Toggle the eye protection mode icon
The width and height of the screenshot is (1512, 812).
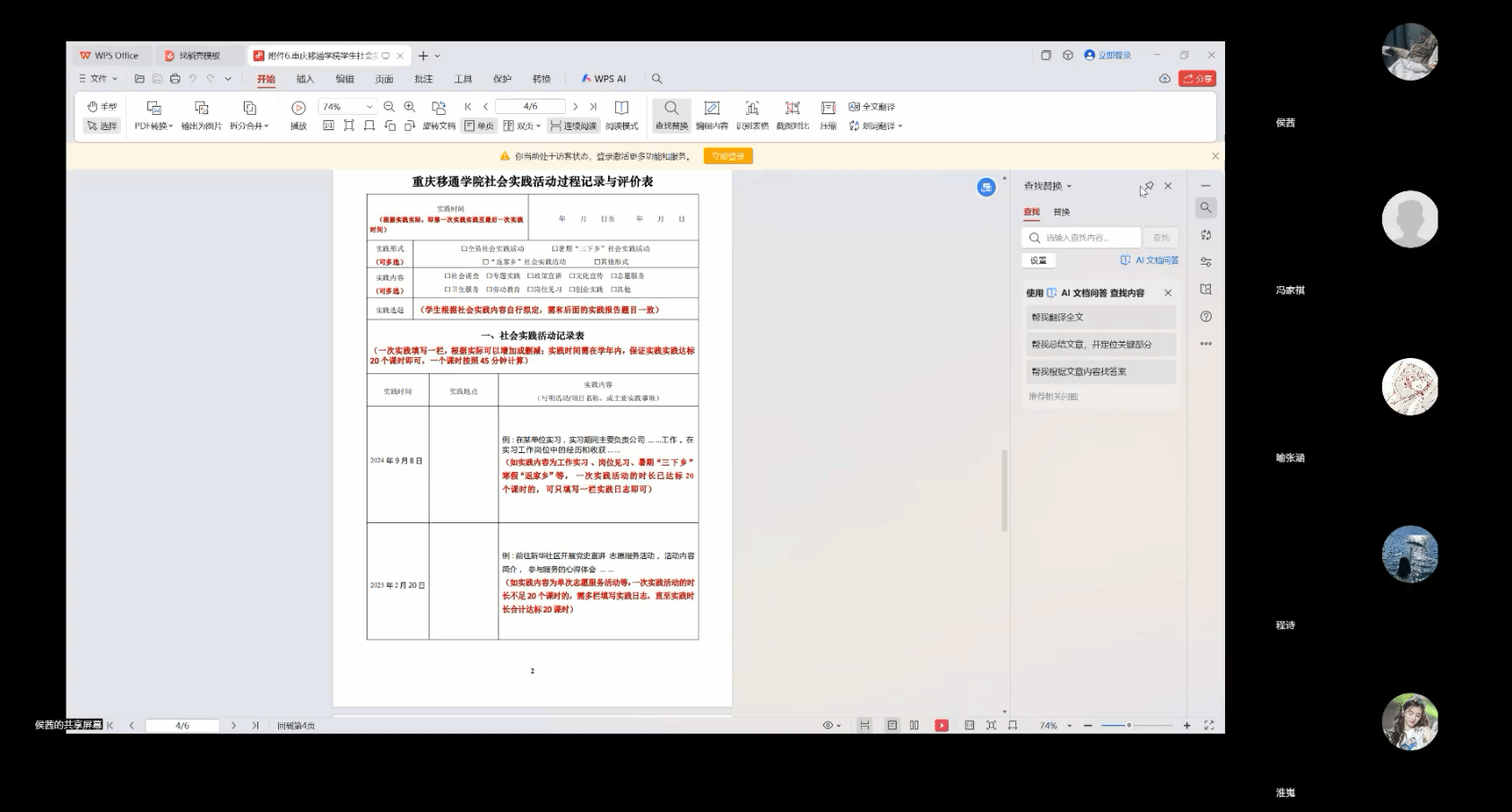click(x=829, y=725)
